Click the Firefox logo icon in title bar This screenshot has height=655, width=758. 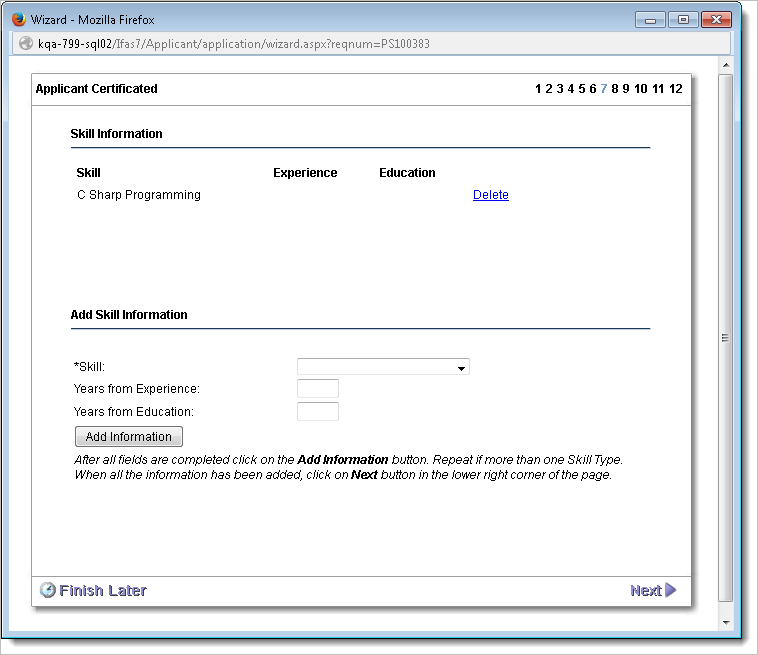point(18,20)
